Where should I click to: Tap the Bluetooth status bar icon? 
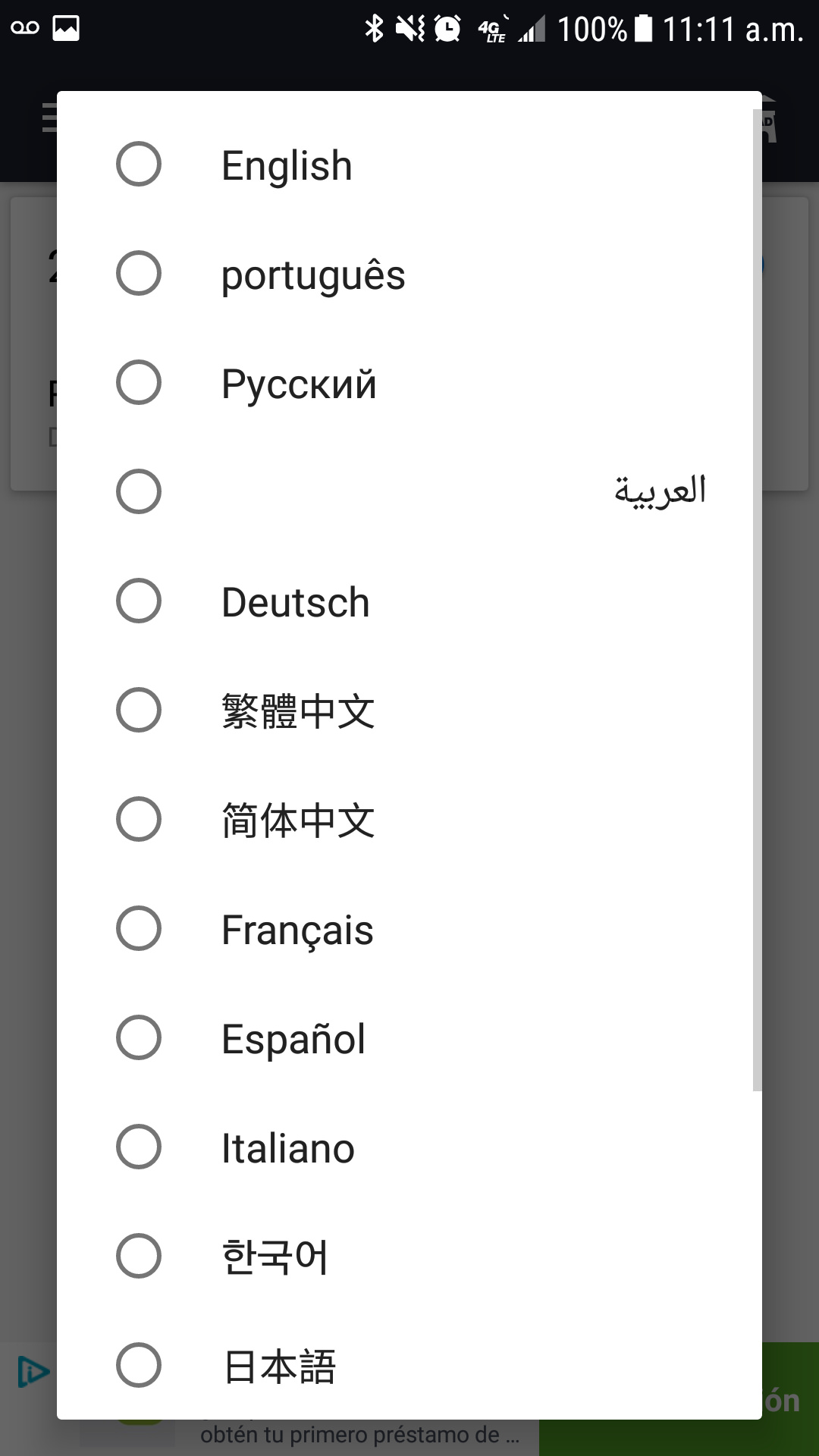click(x=374, y=29)
